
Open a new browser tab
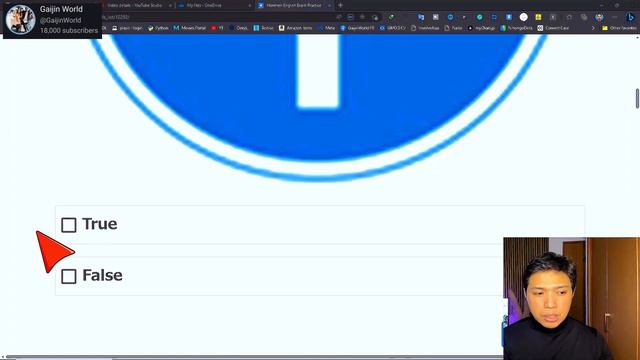(x=340, y=5)
